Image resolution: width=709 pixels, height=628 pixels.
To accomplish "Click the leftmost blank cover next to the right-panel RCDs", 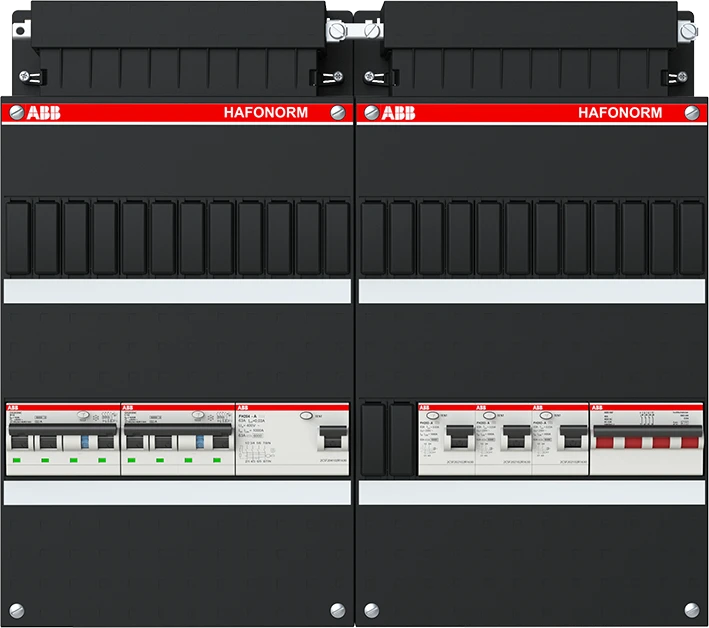I will (x=372, y=437).
